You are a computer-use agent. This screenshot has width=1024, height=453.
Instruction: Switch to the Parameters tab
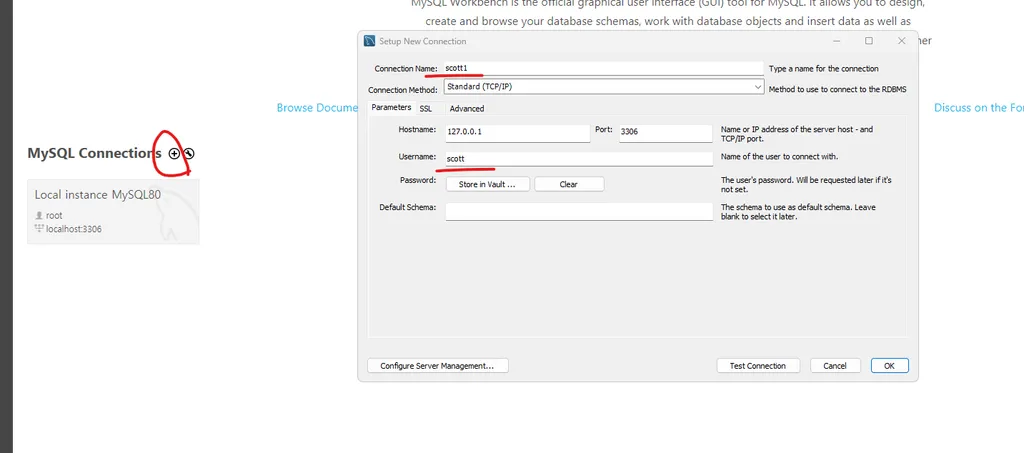[391, 108]
